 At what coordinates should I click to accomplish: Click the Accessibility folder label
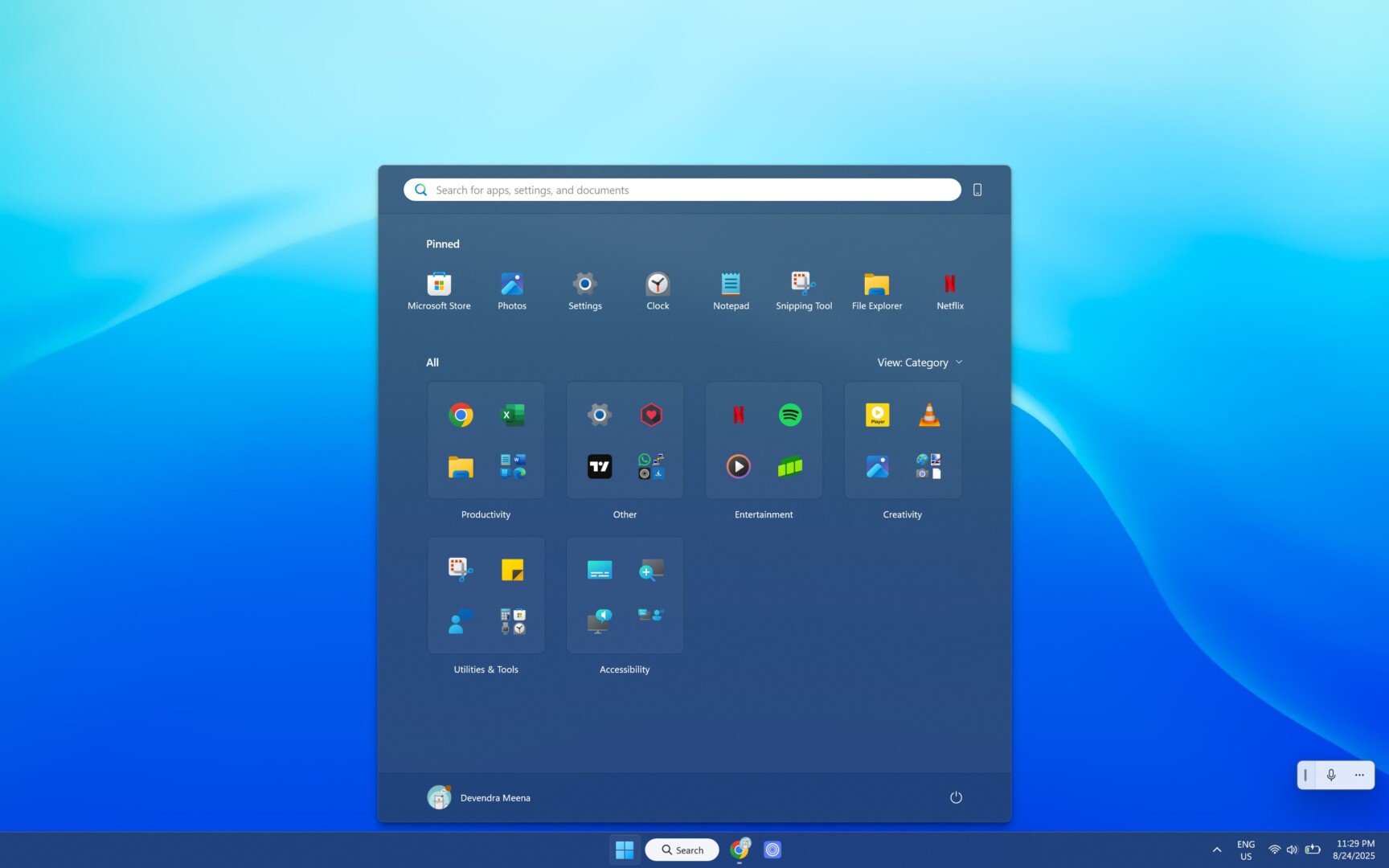(x=625, y=669)
